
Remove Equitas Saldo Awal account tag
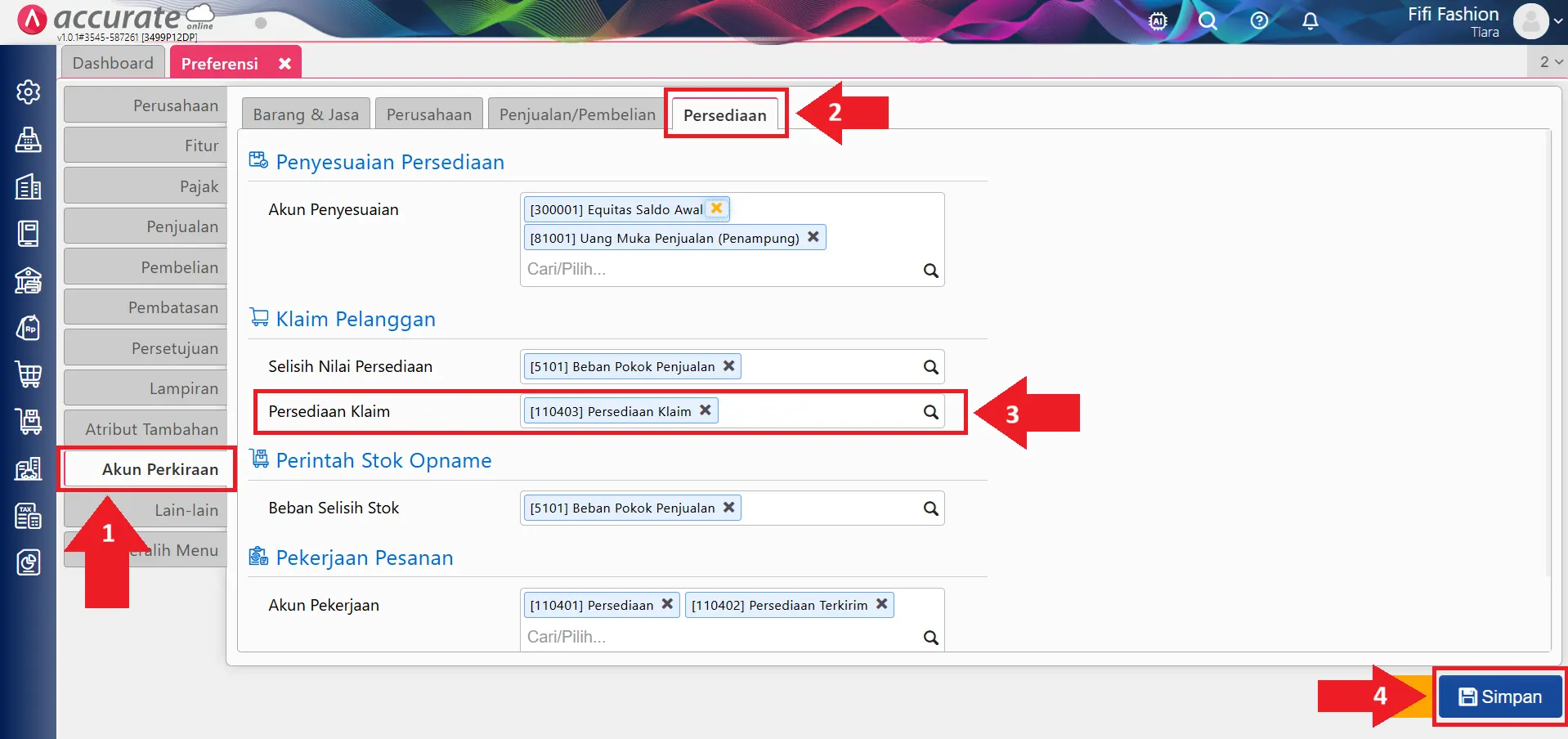coord(717,208)
